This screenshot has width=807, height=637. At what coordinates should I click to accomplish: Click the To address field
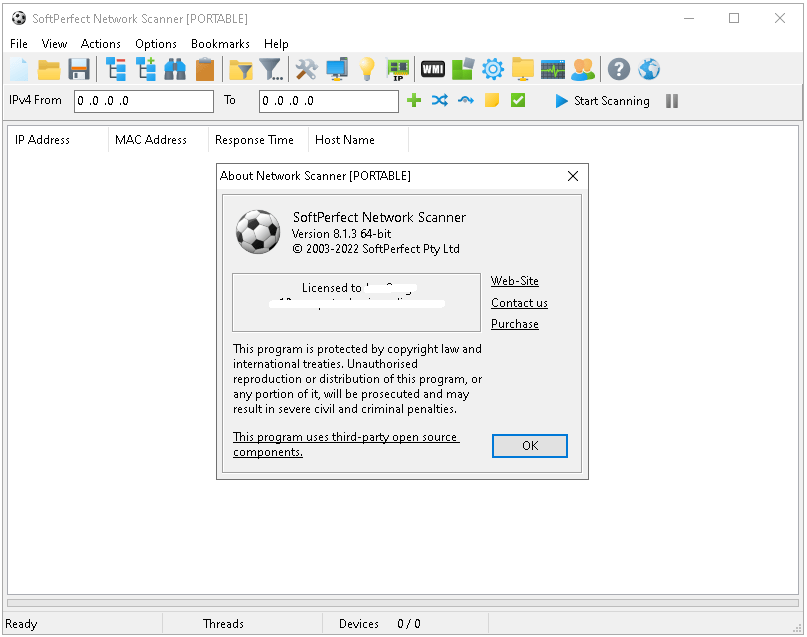[x=329, y=101]
